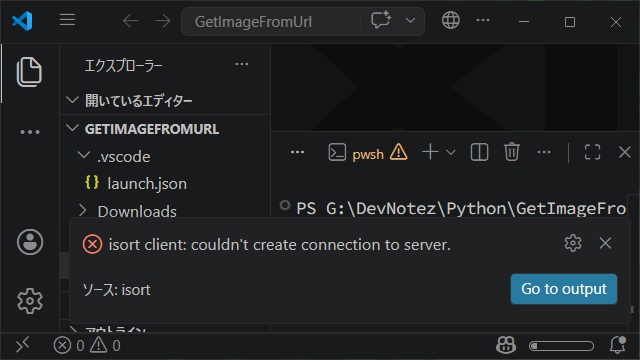Click the エクスプローラー panel title
This screenshot has width=640, height=360.
point(123,65)
